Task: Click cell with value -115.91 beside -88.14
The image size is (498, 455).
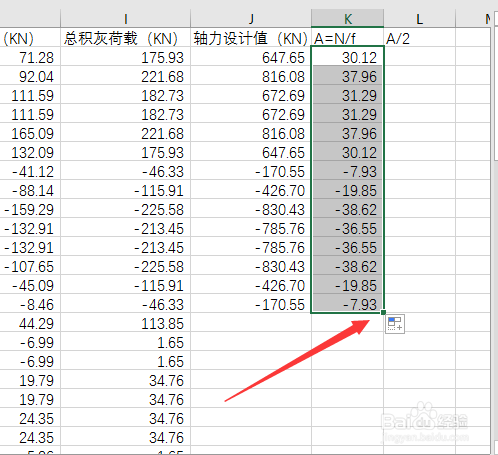Action: click(125, 189)
